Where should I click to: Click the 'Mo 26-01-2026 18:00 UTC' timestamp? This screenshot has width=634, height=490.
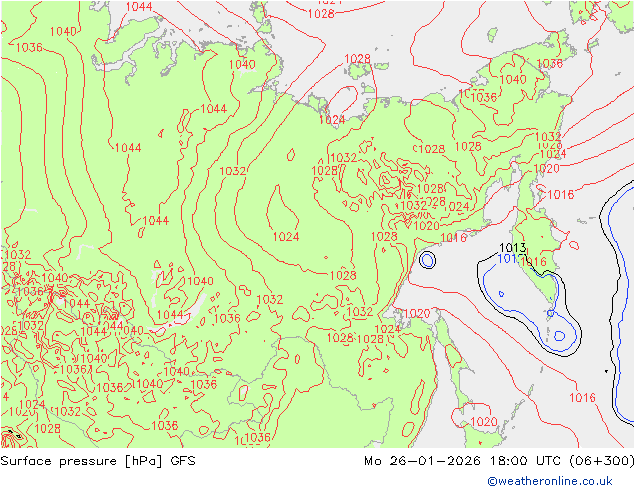coord(461,461)
